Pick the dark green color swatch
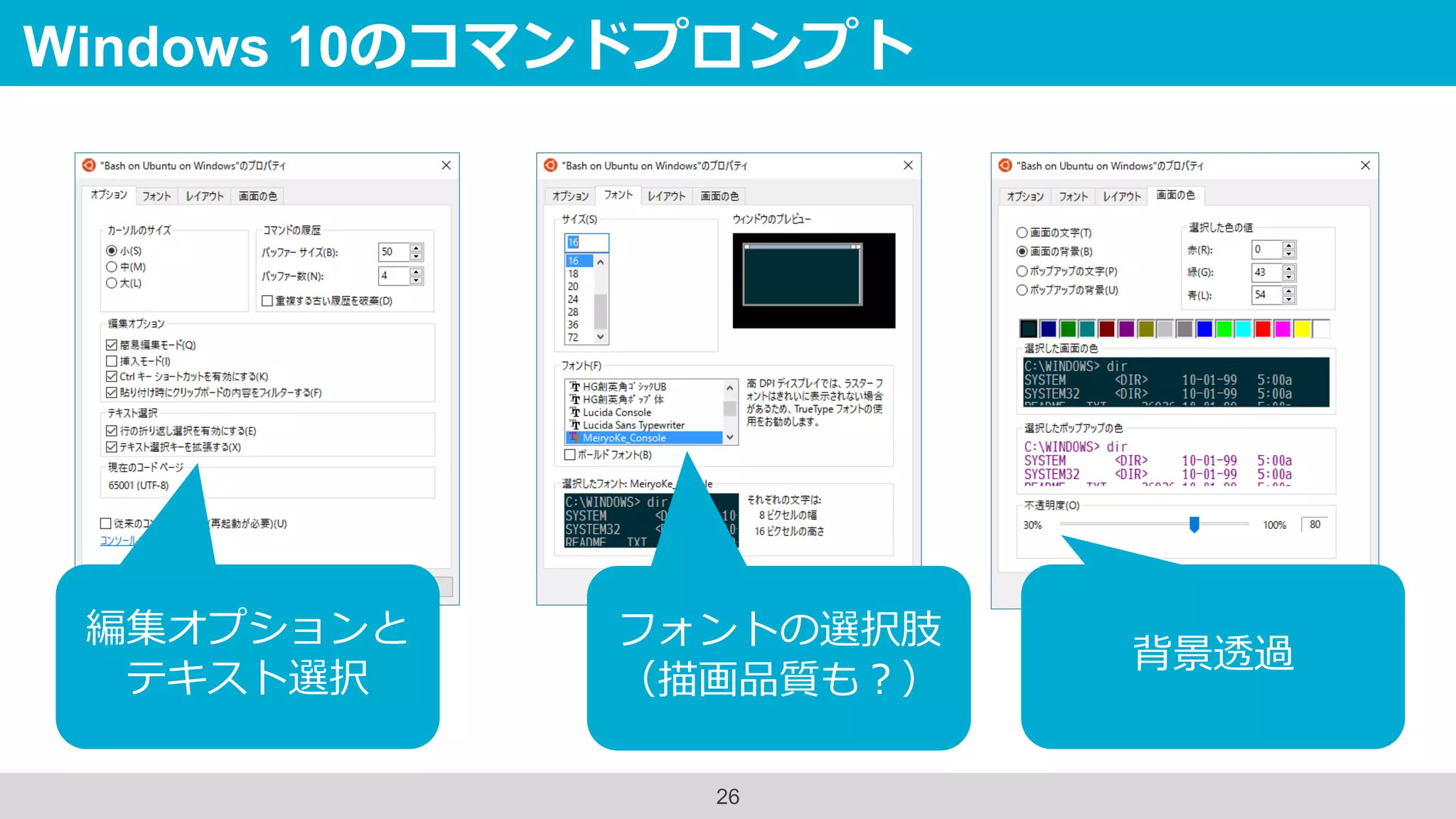Viewport: 1456px width, 819px height. point(1068,328)
